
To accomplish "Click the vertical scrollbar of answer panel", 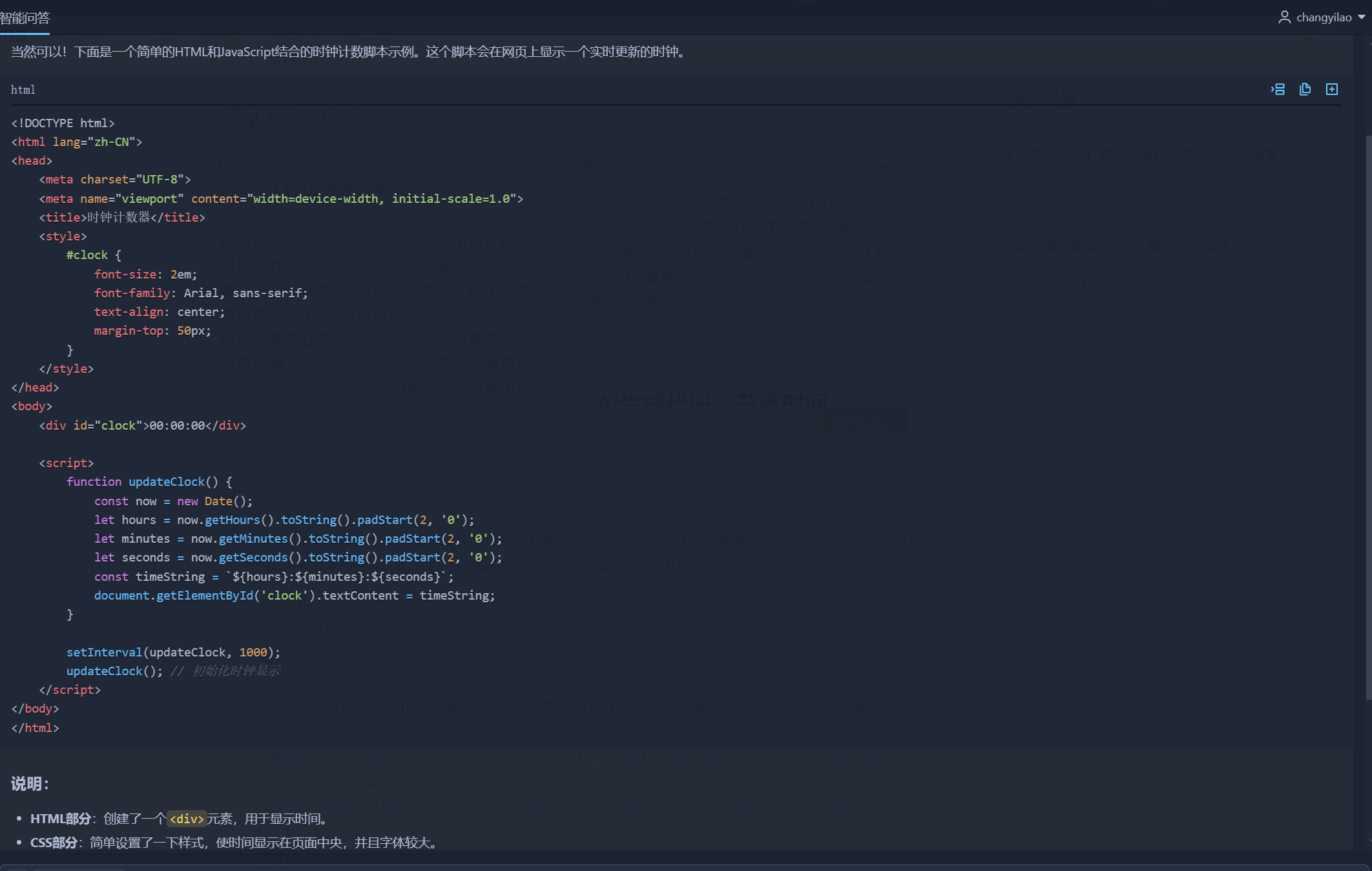I will pos(1368,417).
